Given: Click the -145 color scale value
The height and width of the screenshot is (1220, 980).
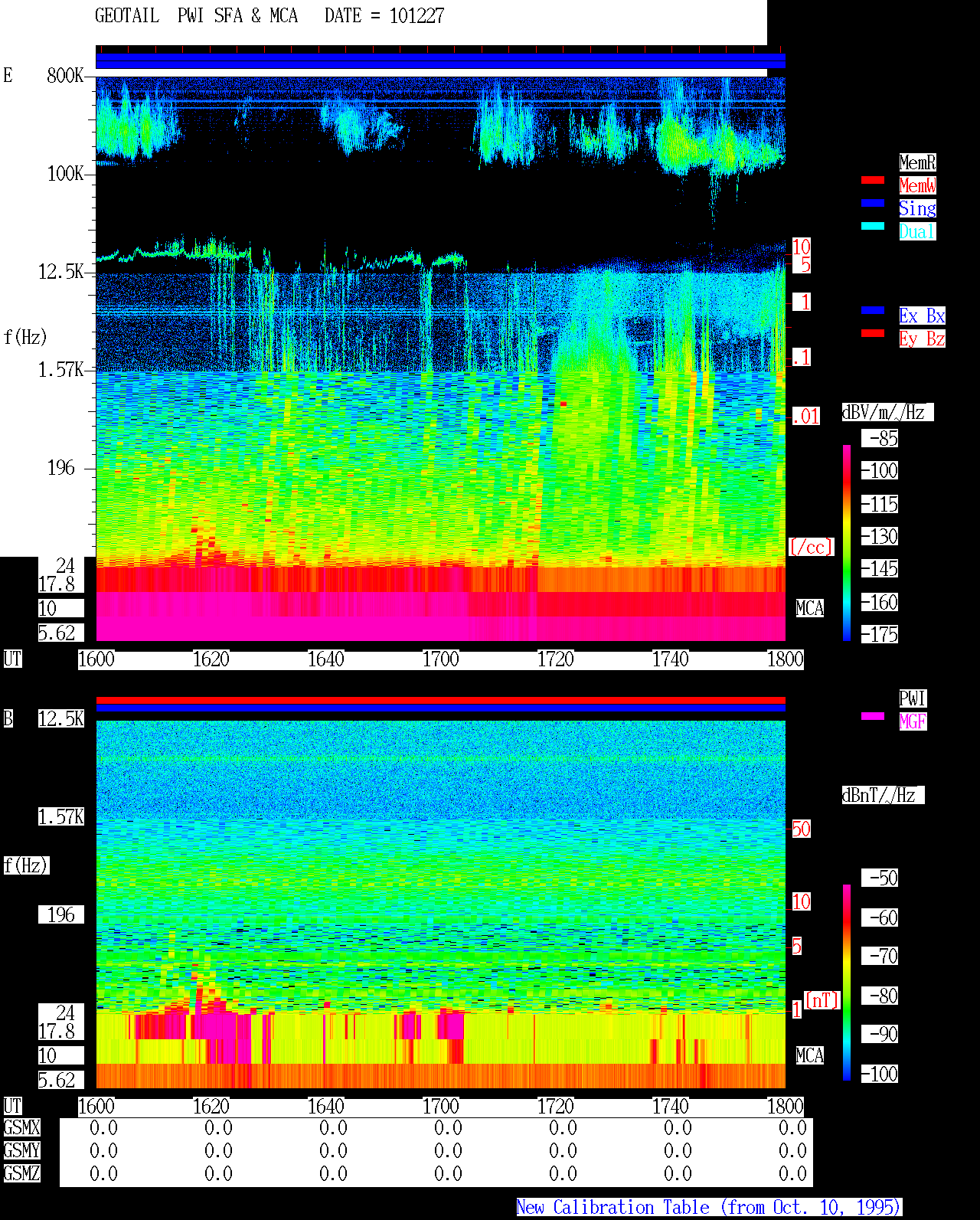Looking at the screenshot, I should click(x=880, y=568).
